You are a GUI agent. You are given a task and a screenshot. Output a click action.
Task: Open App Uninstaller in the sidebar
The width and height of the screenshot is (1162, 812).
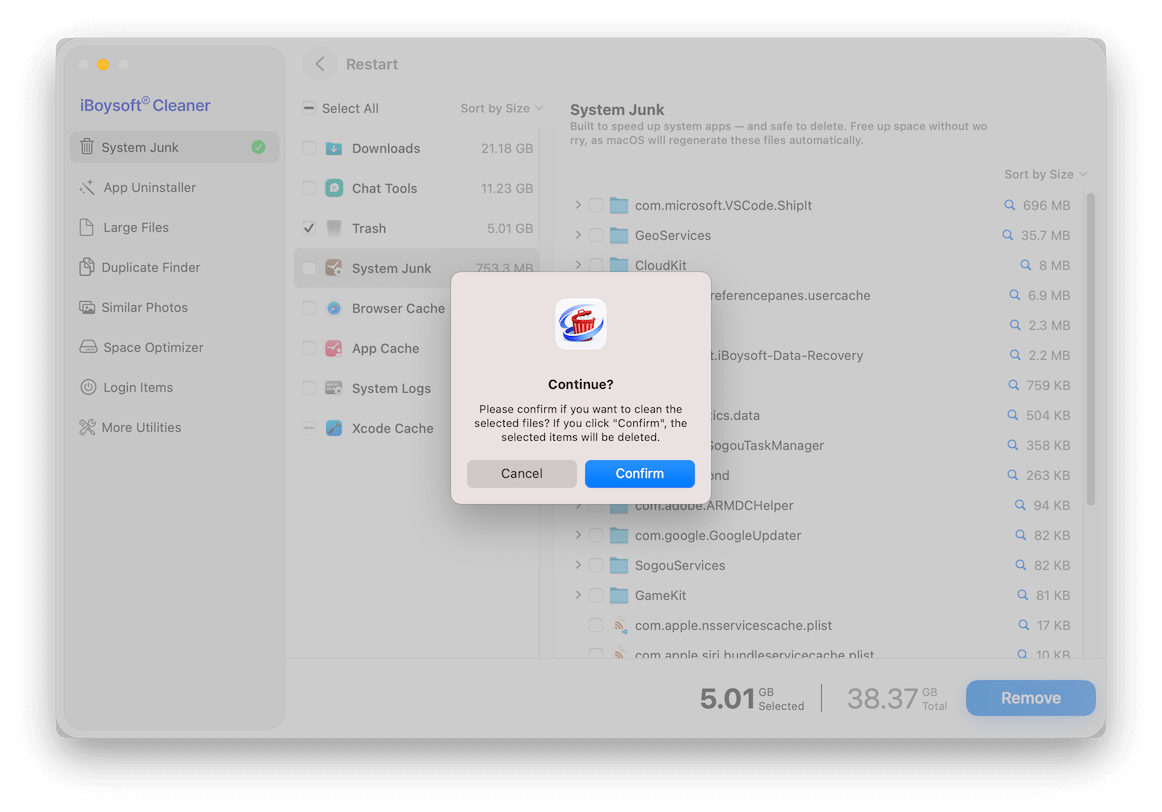pyautogui.click(x=149, y=187)
